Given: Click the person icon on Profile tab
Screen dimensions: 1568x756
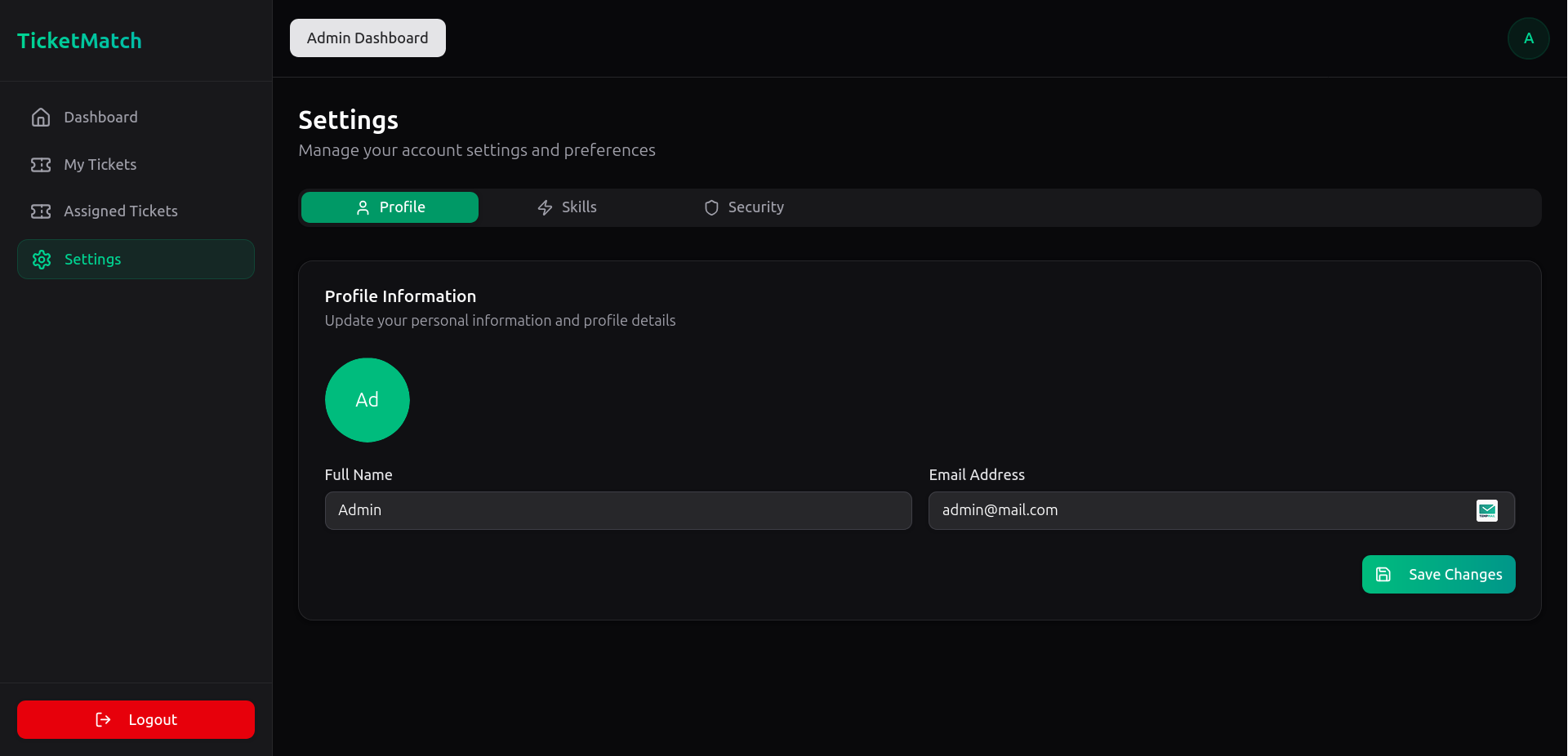Looking at the screenshot, I should 363,207.
